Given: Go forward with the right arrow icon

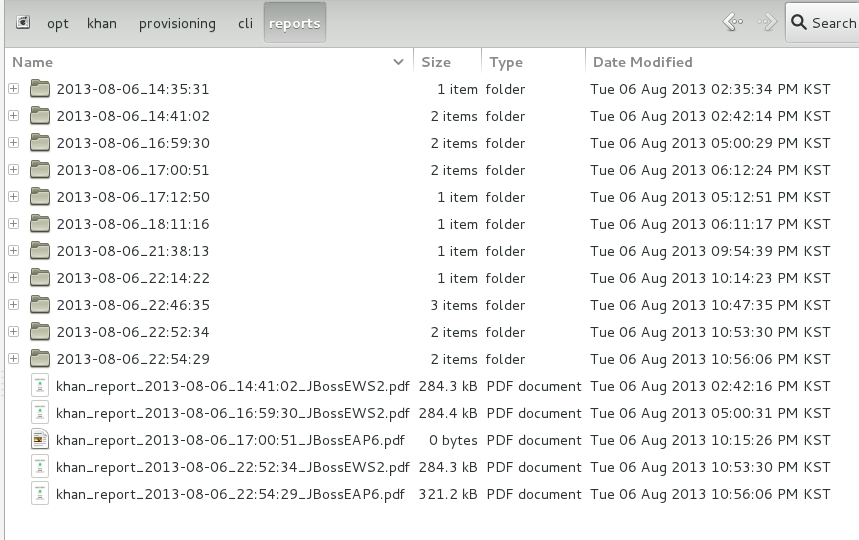Looking at the screenshot, I should [767, 22].
